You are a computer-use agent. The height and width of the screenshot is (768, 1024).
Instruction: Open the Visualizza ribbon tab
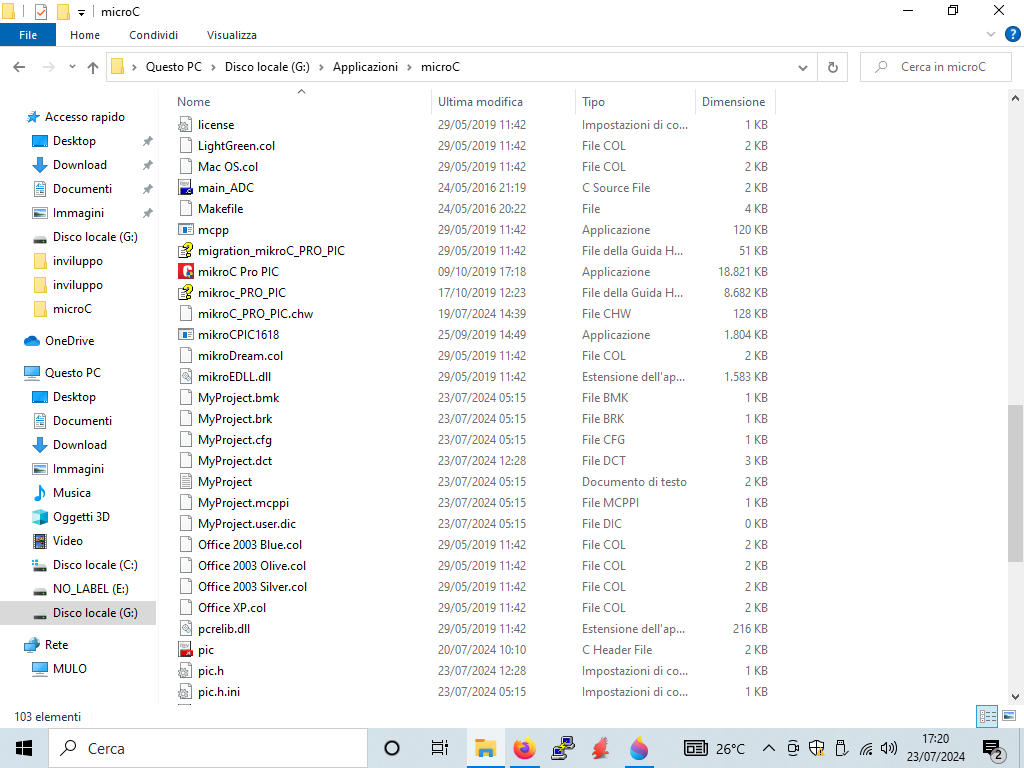point(232,35)
